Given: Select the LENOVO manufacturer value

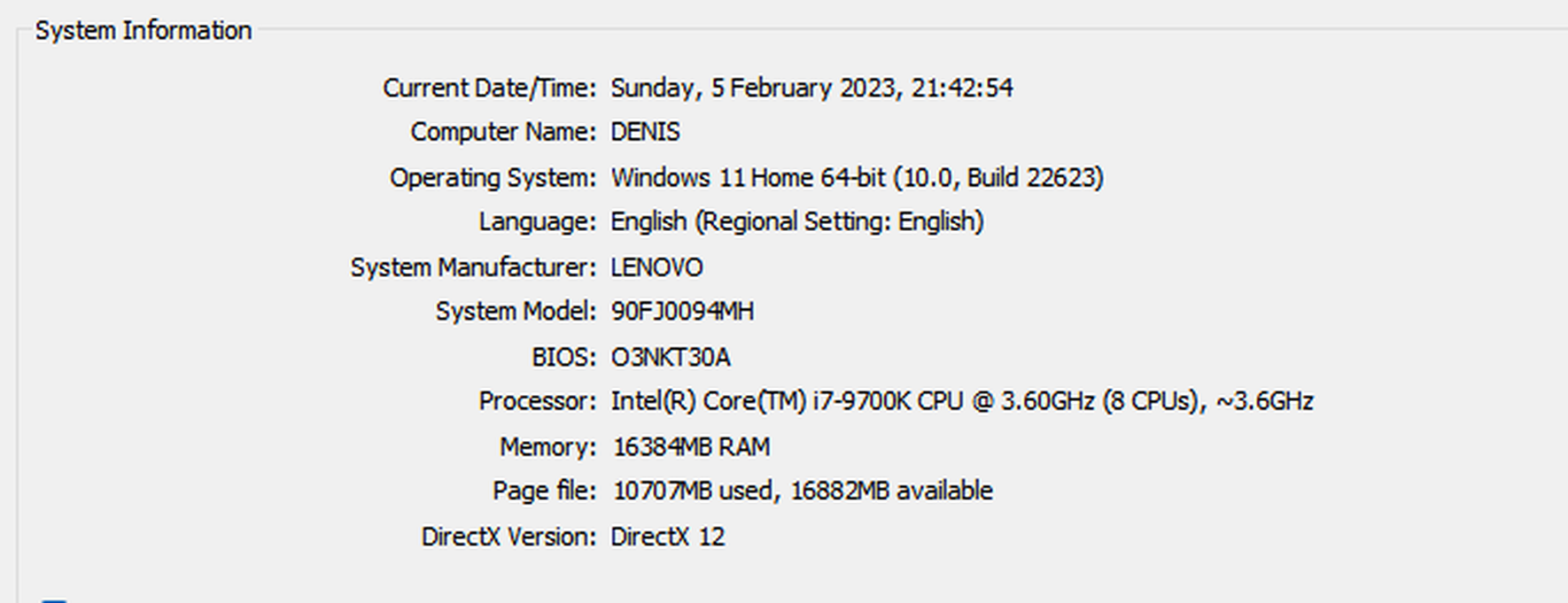Looking at the screenshot, I should pos(657,267).
